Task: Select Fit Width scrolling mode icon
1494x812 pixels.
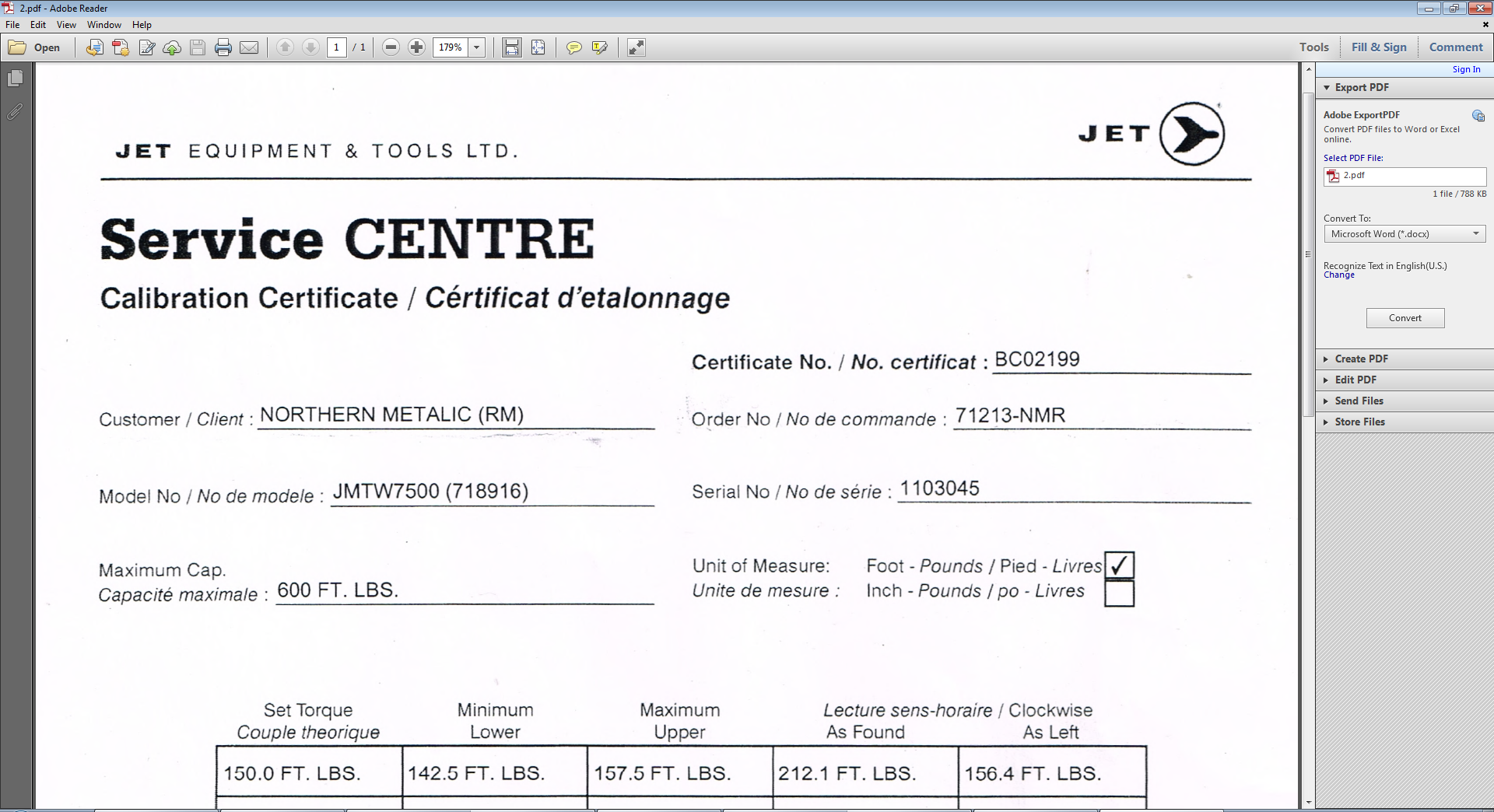Action: [512, 47]
